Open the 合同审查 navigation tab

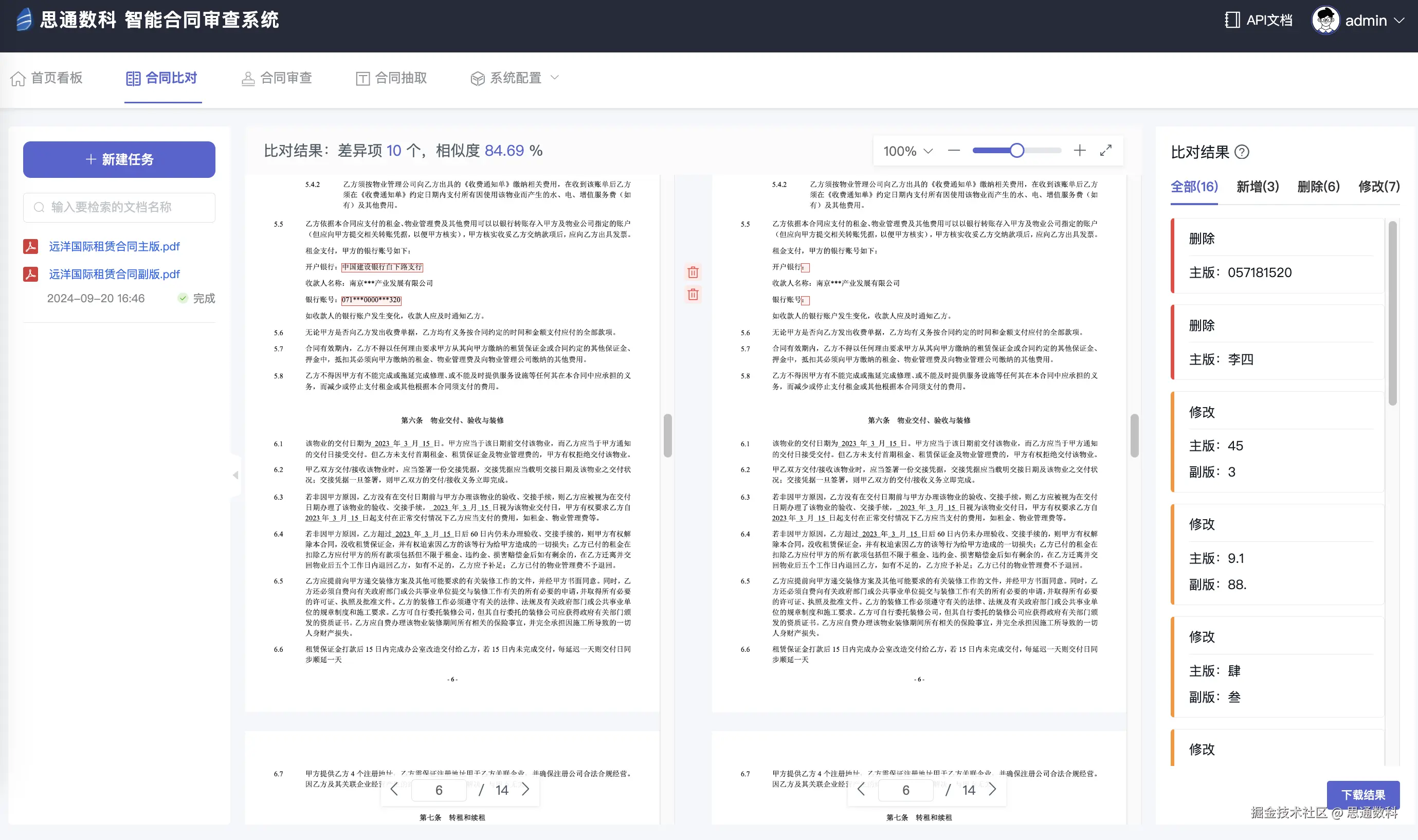[x=276, y=78]
